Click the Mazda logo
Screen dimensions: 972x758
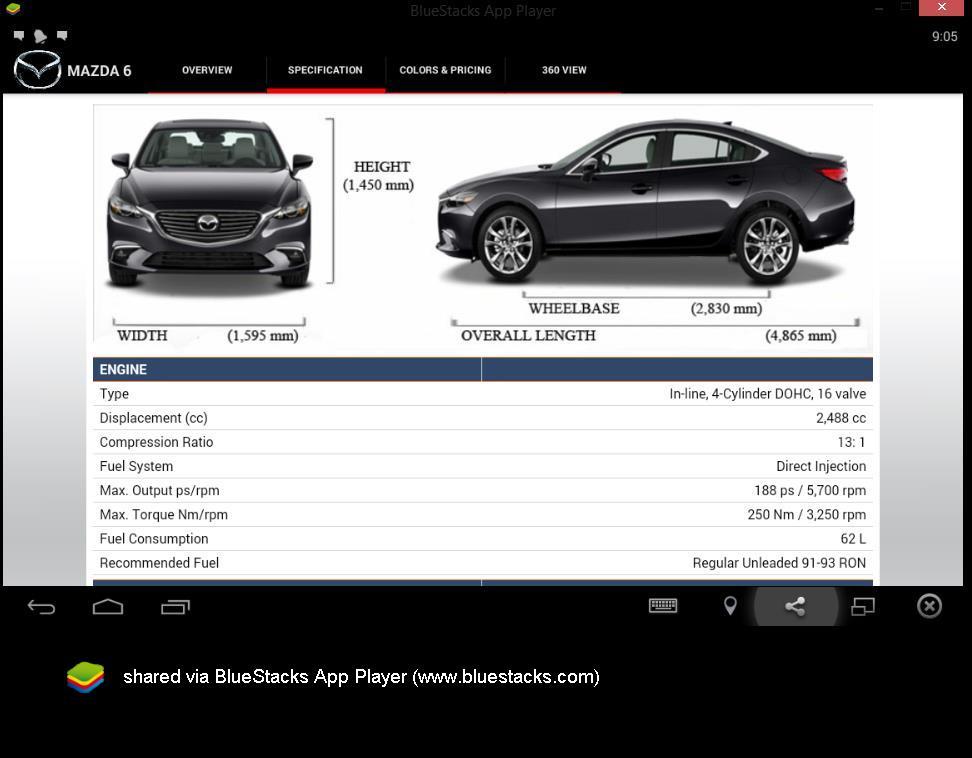[37, 69]
